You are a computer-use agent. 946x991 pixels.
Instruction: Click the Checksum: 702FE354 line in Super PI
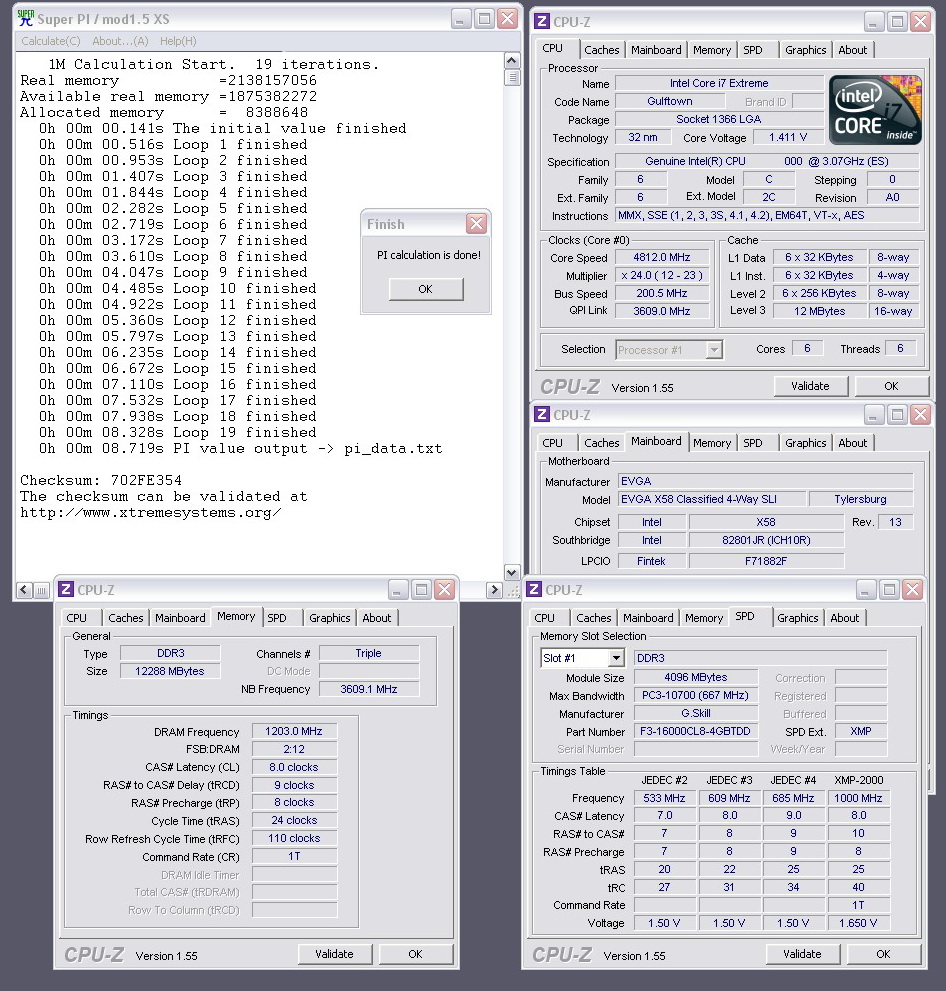(101, 480)
